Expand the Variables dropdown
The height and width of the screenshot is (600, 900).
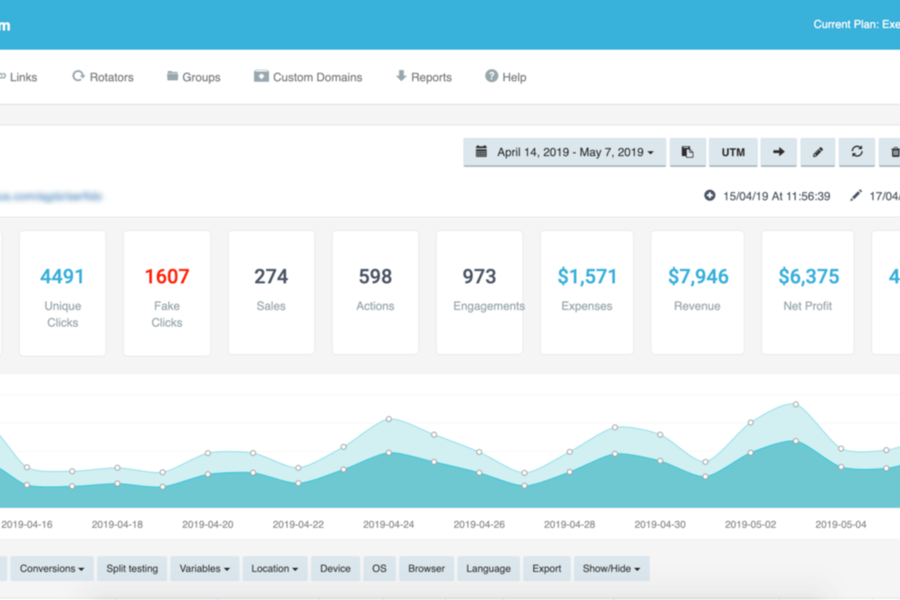tap(204, 568)
